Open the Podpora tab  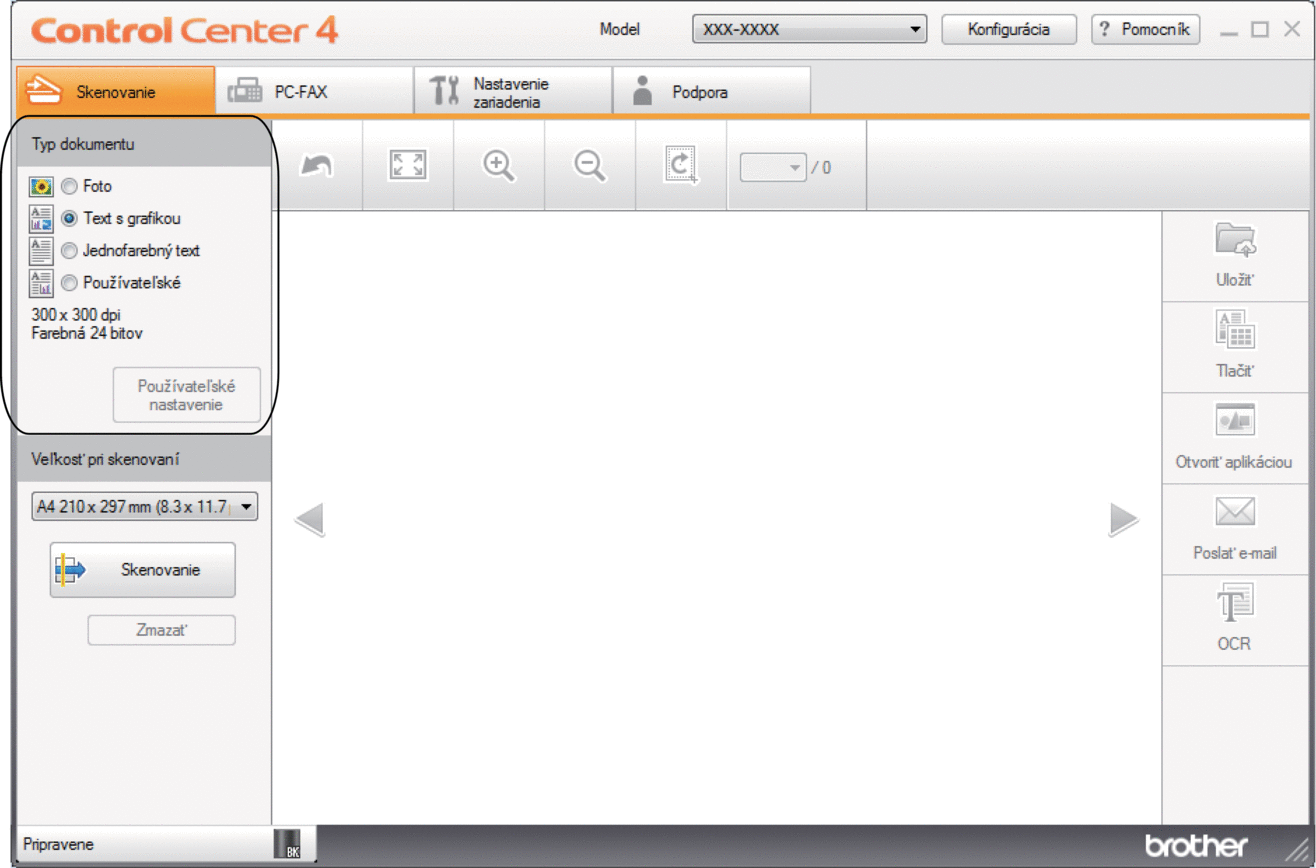711,92
